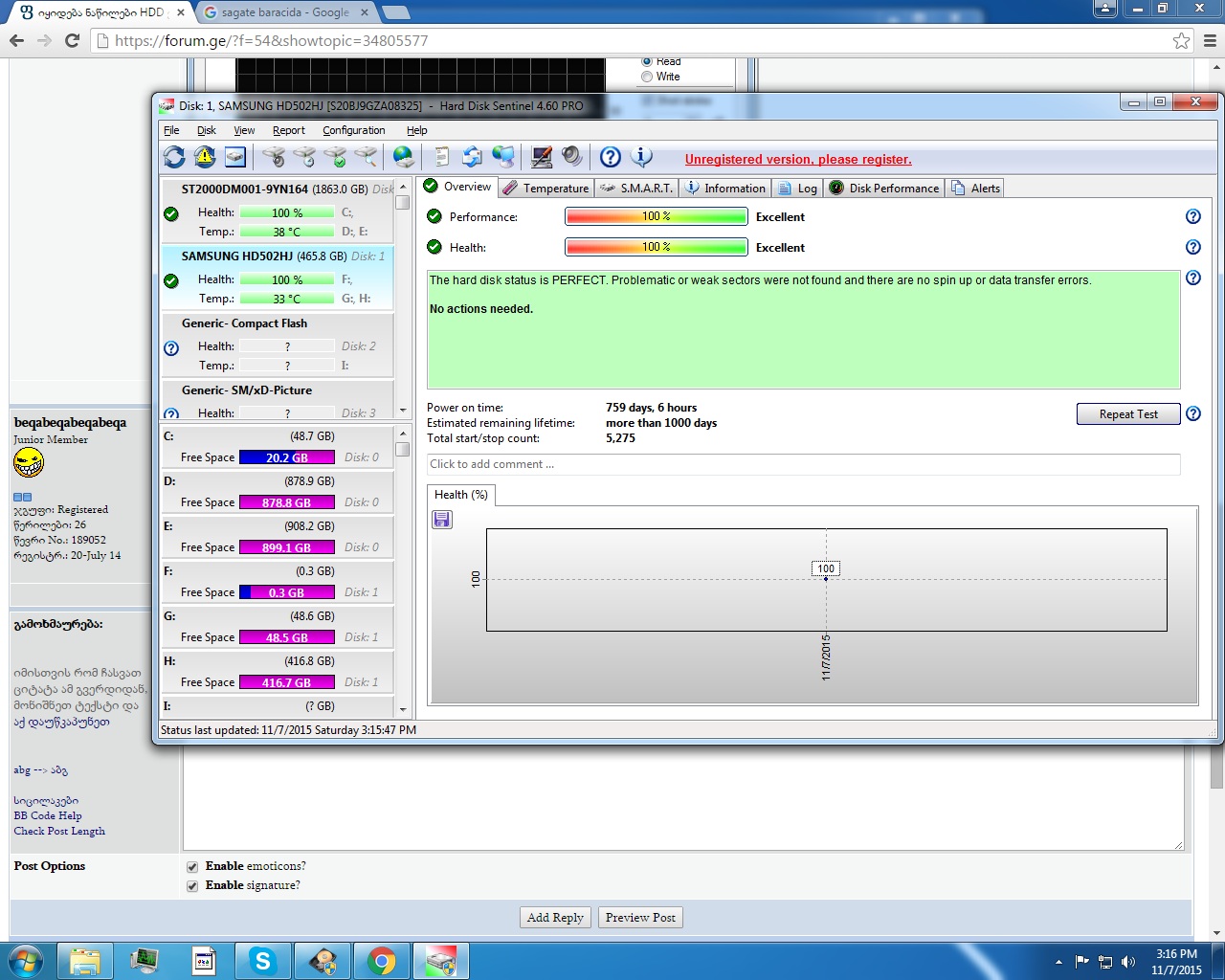The width and height of the screenshot is (1225, 980).
Task: Switch to the Disk Performance tab
Action: coord(884,189)
